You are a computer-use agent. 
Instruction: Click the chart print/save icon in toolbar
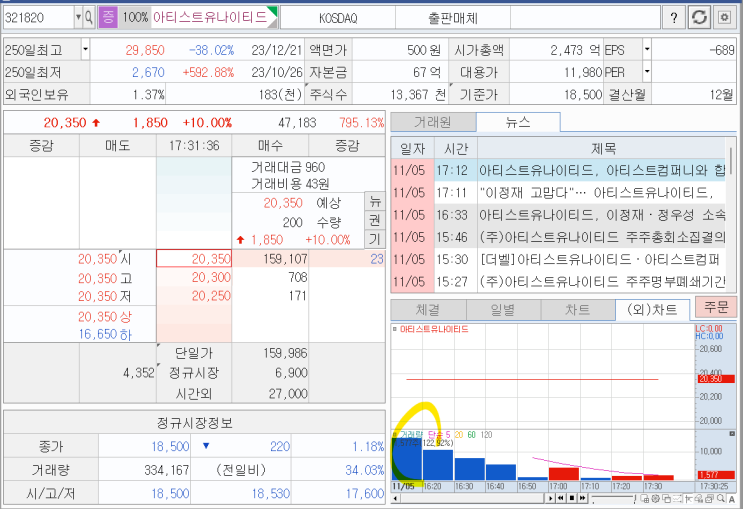click(x=699, y=498)
